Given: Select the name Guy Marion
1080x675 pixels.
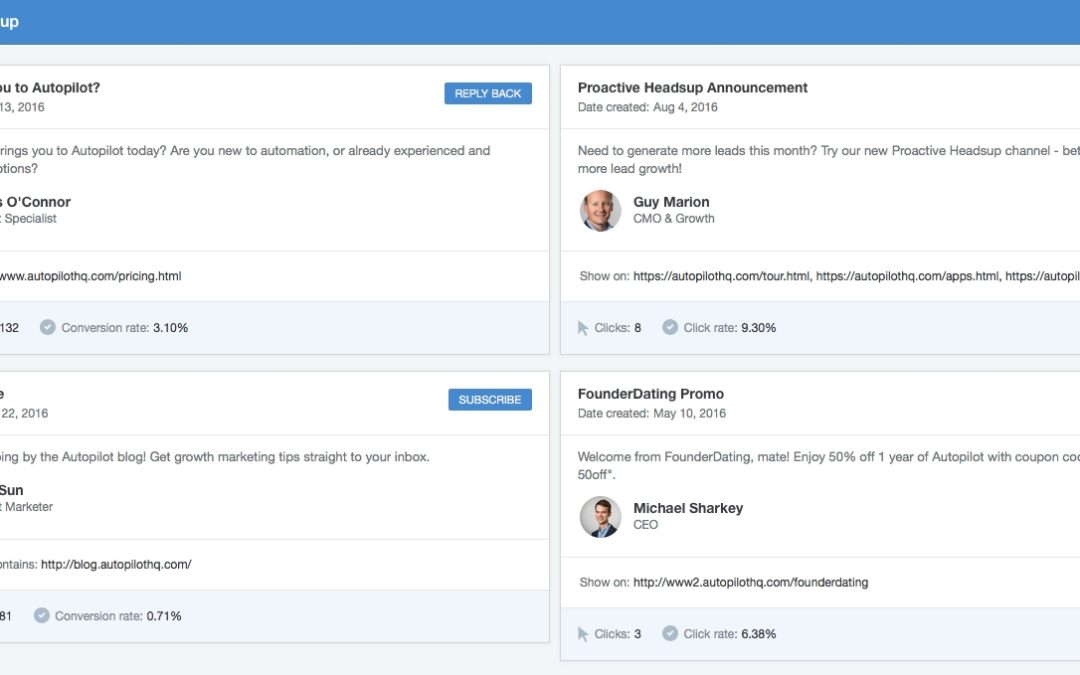Looking at the screenshot, I should [671, 202].
